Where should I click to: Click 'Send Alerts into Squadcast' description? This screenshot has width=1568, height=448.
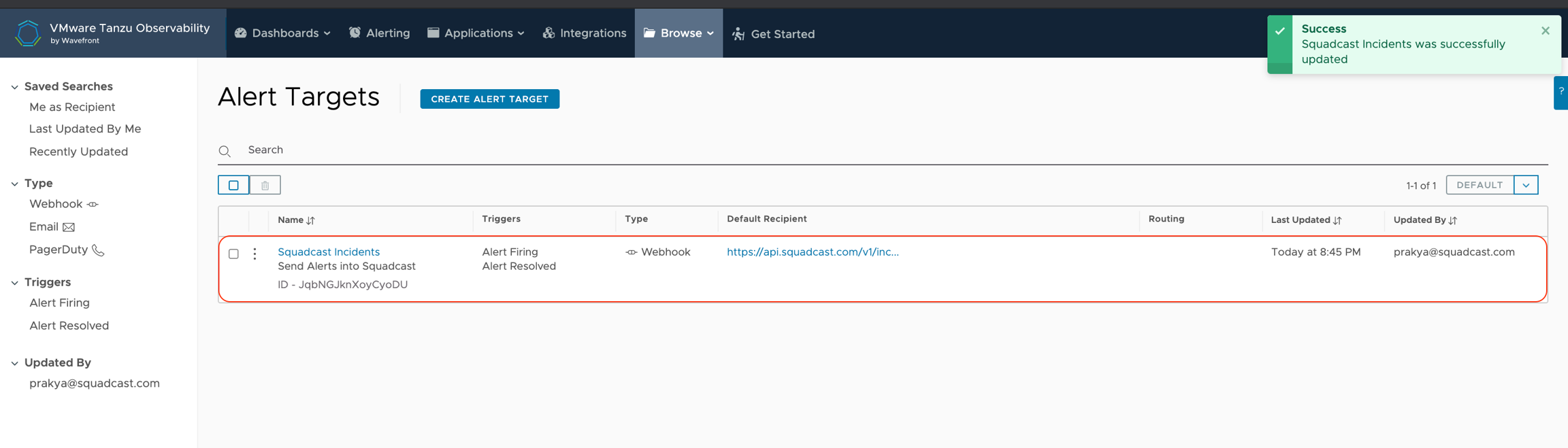tap(346, 266)
